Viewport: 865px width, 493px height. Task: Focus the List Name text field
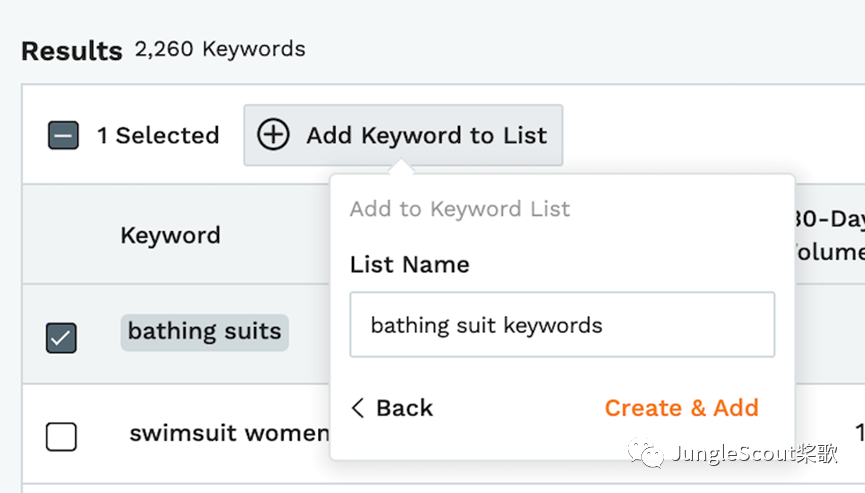coord(562,325)
